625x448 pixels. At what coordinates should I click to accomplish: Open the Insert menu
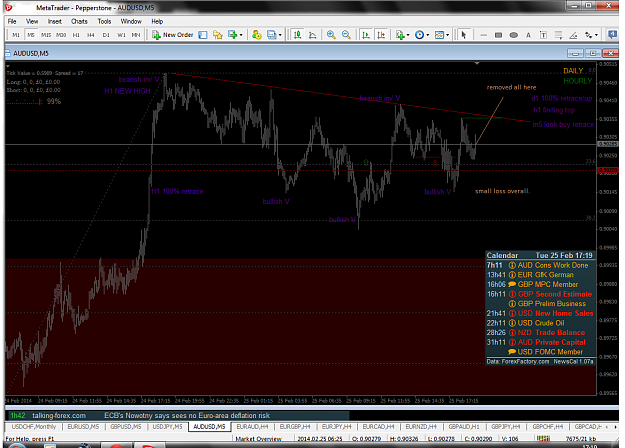(x=55, y=22)
